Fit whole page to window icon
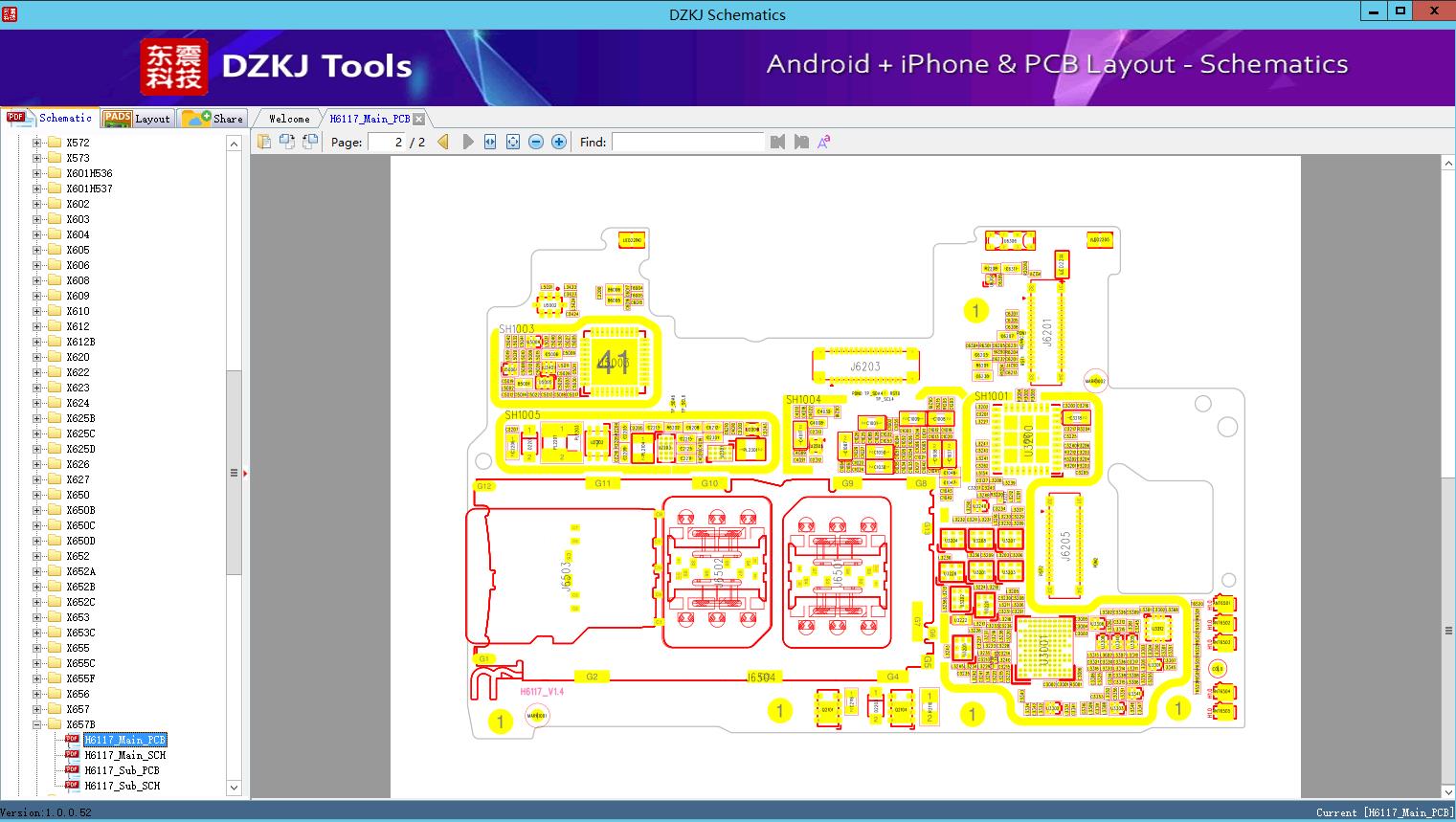 coord(513,142)
